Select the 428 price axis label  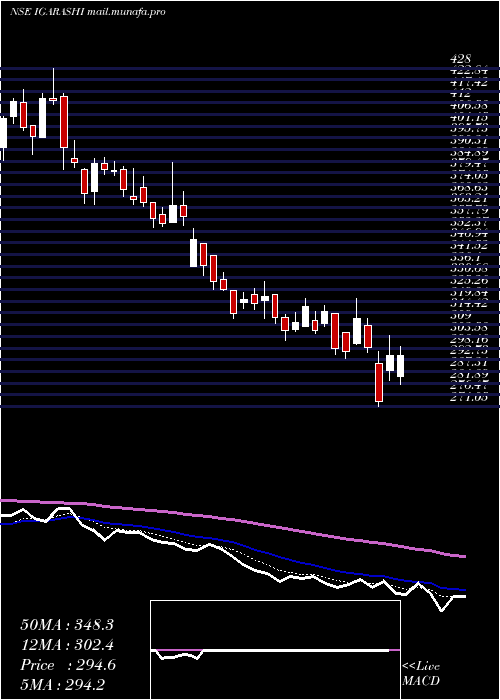[461, 59]
